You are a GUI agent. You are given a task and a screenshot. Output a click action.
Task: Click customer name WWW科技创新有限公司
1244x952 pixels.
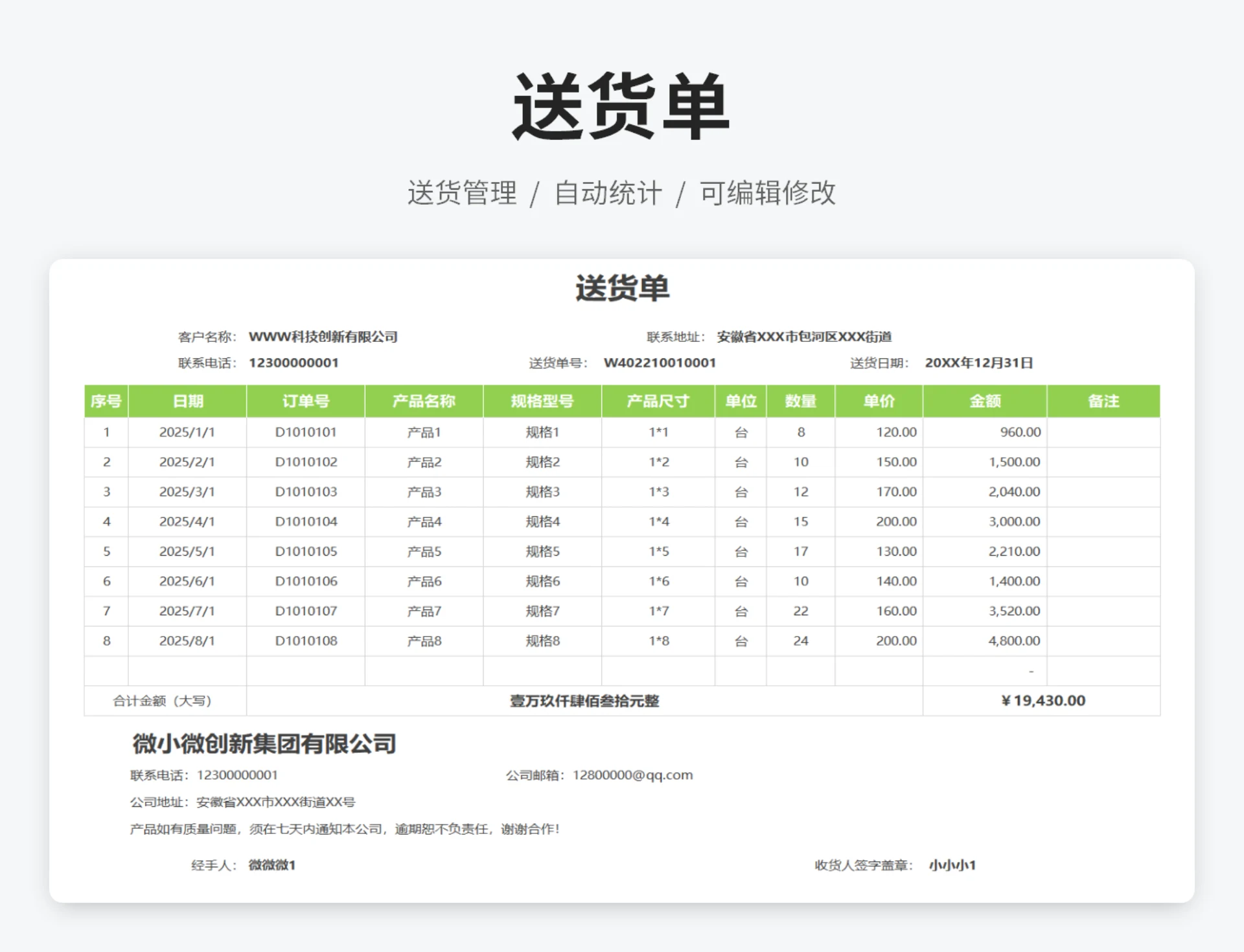[323, 337]
